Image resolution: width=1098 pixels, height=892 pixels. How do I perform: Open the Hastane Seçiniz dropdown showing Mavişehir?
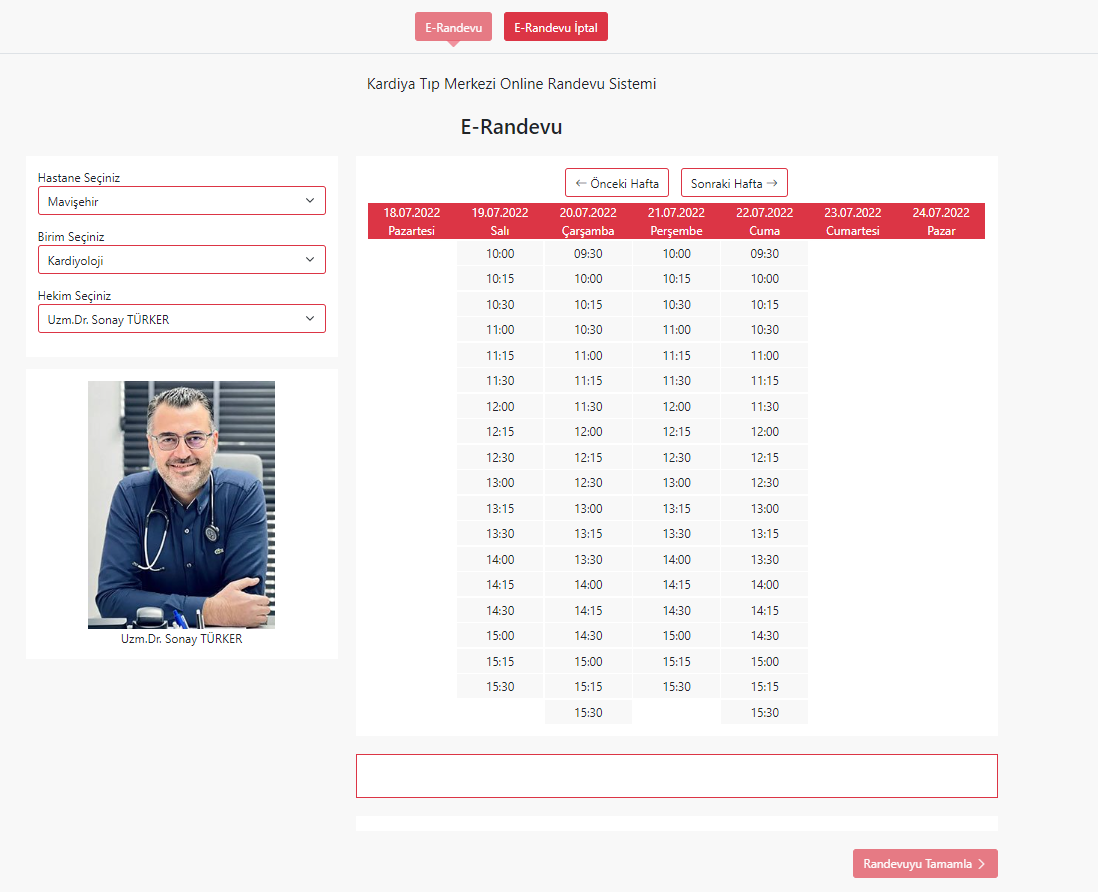[181, 201]
